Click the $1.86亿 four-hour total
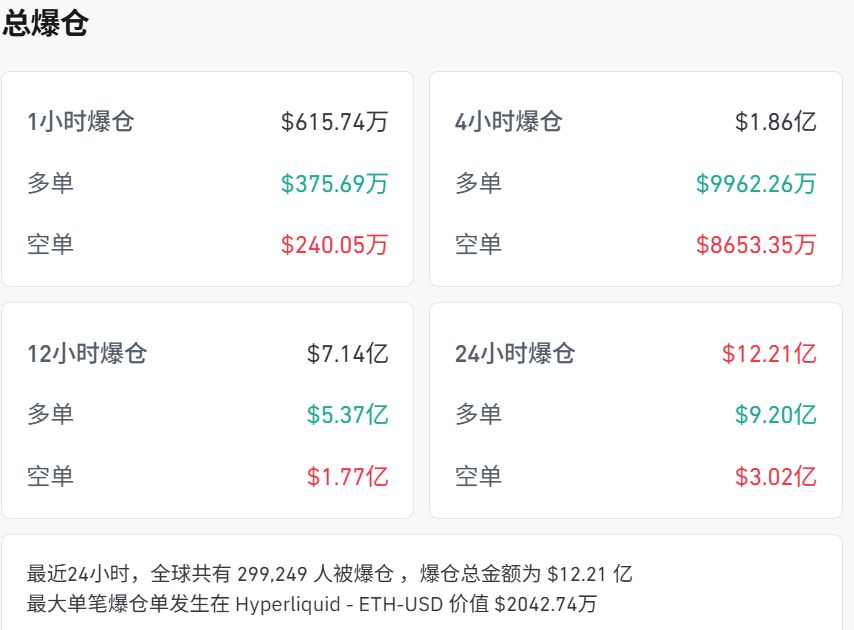 click(x=775, y=123)
